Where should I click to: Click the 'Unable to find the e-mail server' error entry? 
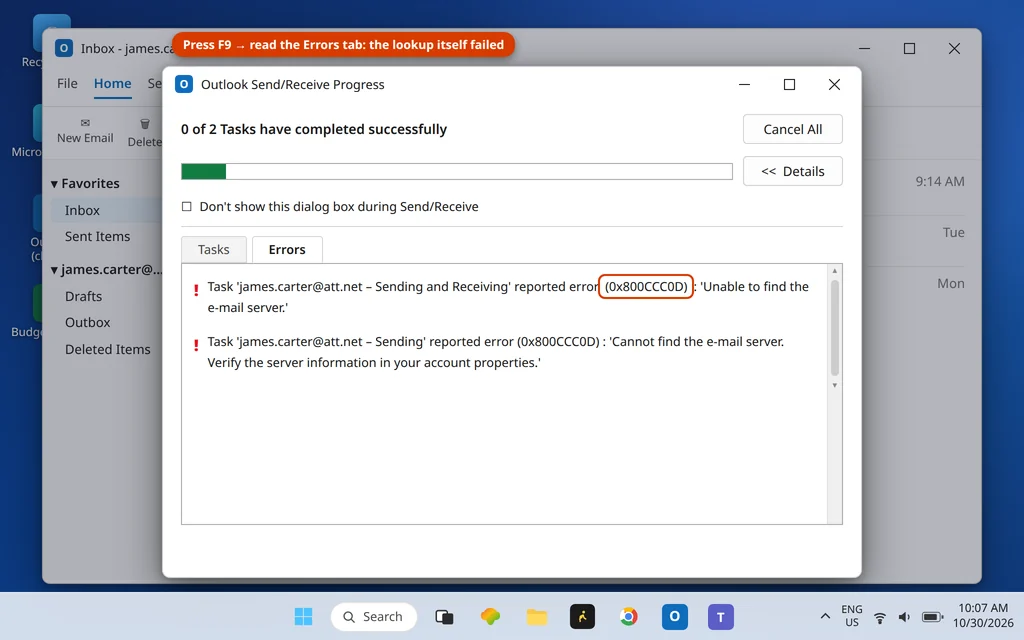[508, 296]
